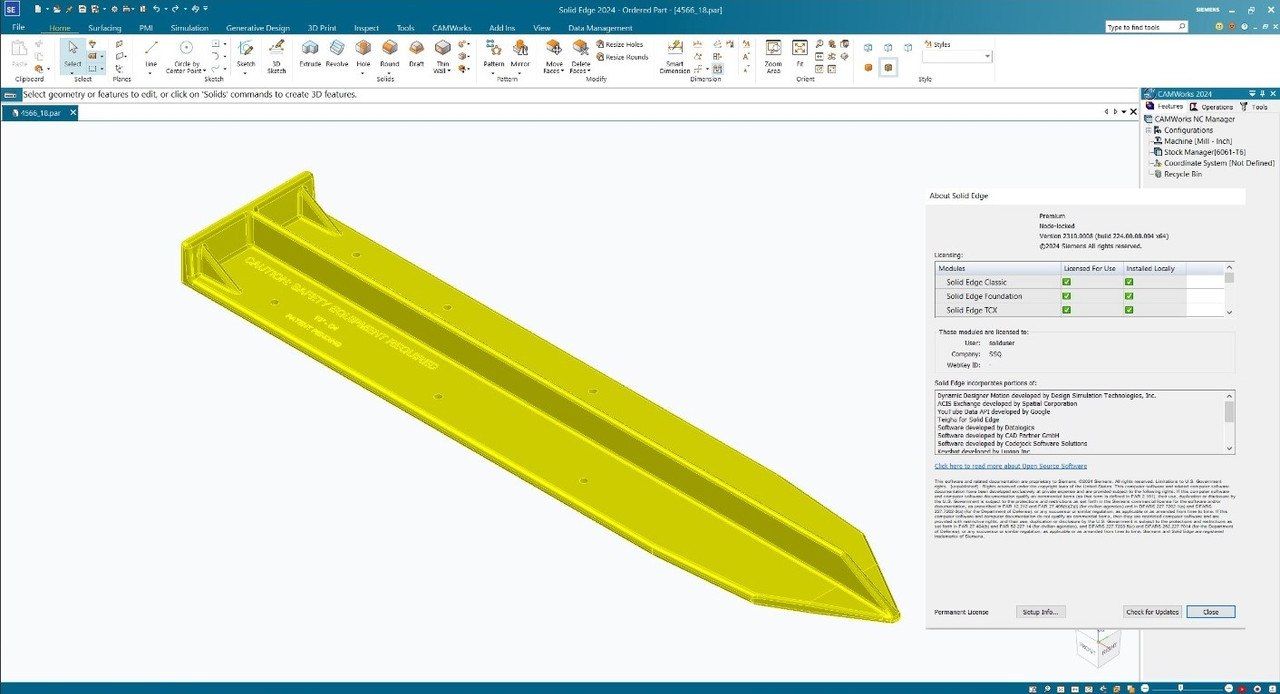Screen dimensions: 1280x694
Task: Open the Line dropdown arrow
Action: click(151, 71)
